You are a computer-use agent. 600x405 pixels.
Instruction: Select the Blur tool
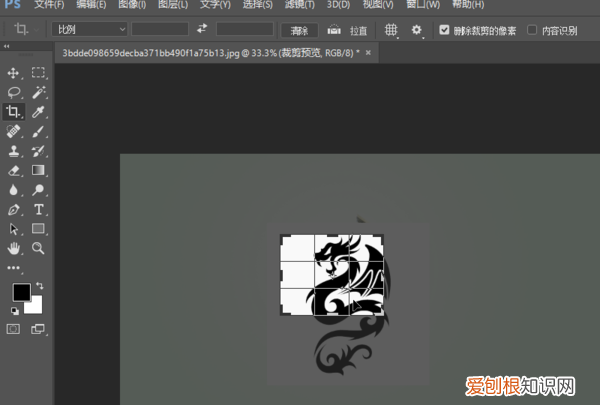[13, 190]
